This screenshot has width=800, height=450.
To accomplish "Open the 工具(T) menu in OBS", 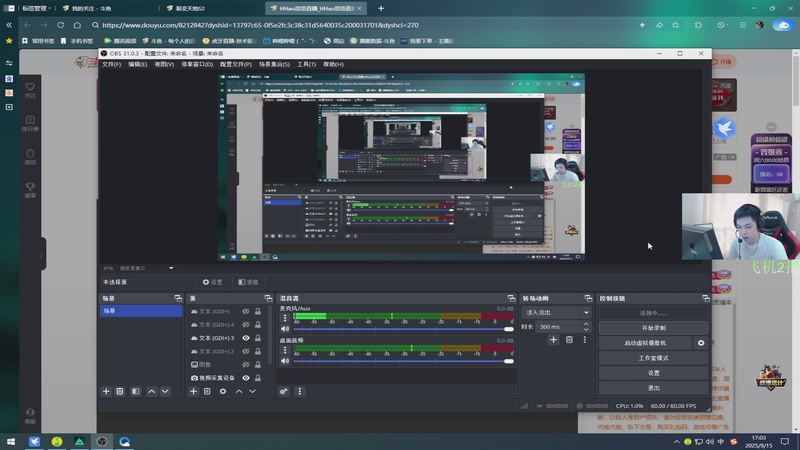I will (x=306, y=64).
